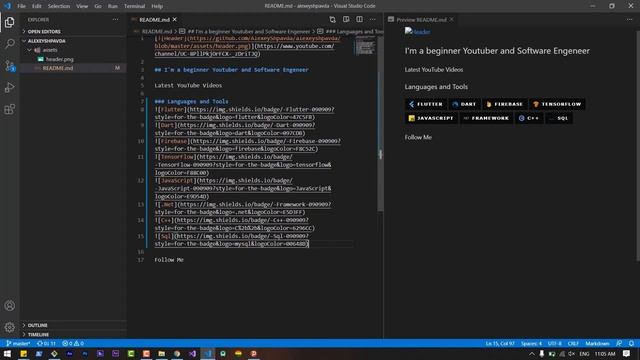Click Ln 15, Col 97 in status bar

point(500,343)
